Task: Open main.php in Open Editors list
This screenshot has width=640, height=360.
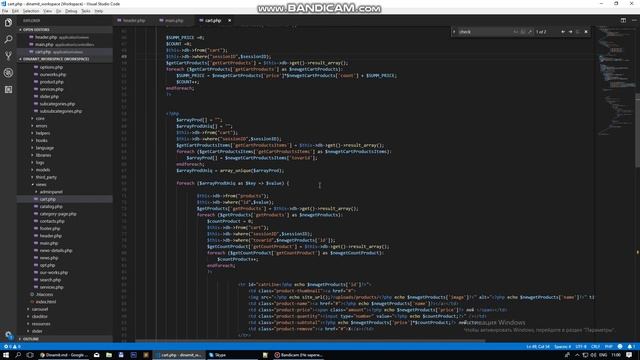Action: (64, 44)
